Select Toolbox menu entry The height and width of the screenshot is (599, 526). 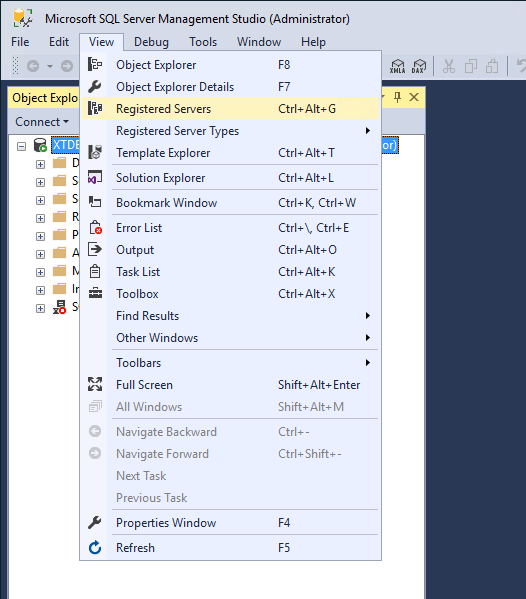pyautogui.click(x=230, y=294)
